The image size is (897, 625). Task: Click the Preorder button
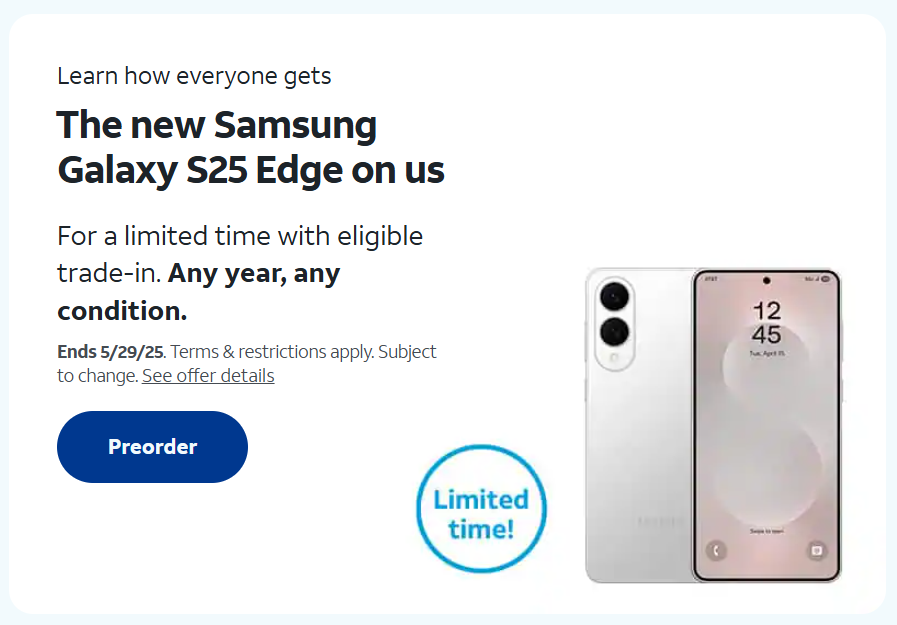(x=152, y=447)
